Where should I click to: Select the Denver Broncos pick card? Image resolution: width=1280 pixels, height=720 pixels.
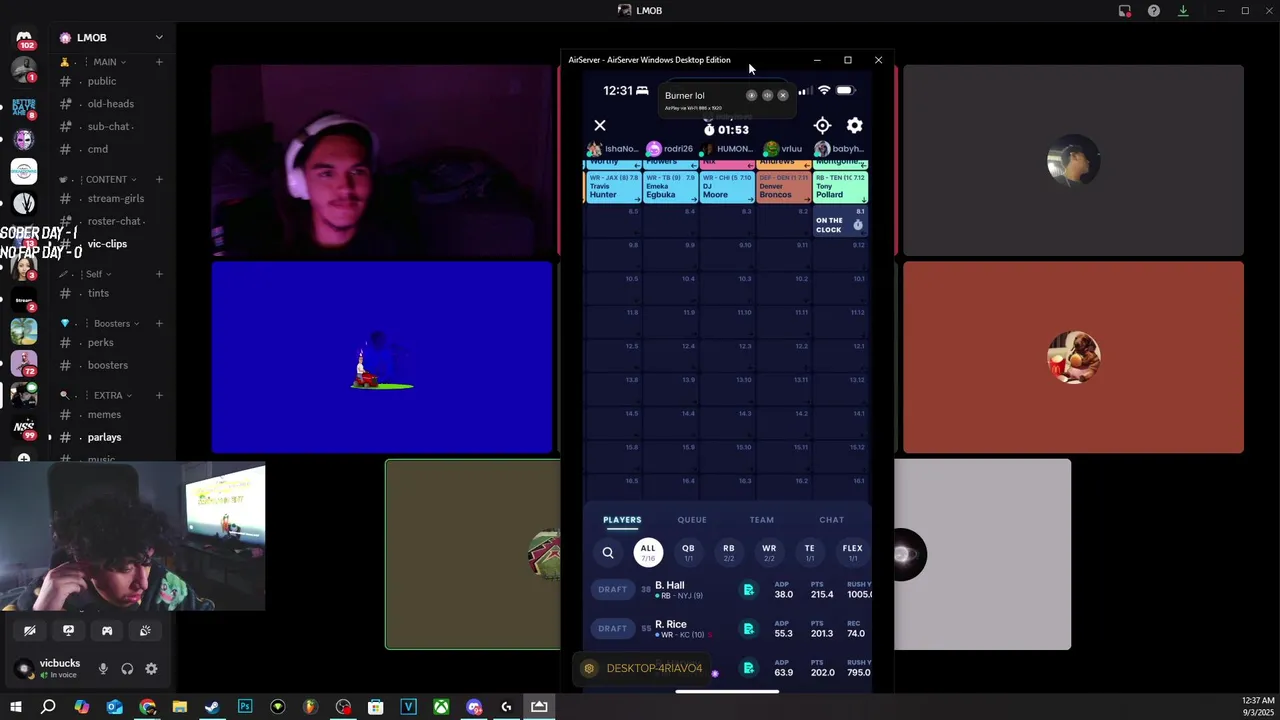783,186
